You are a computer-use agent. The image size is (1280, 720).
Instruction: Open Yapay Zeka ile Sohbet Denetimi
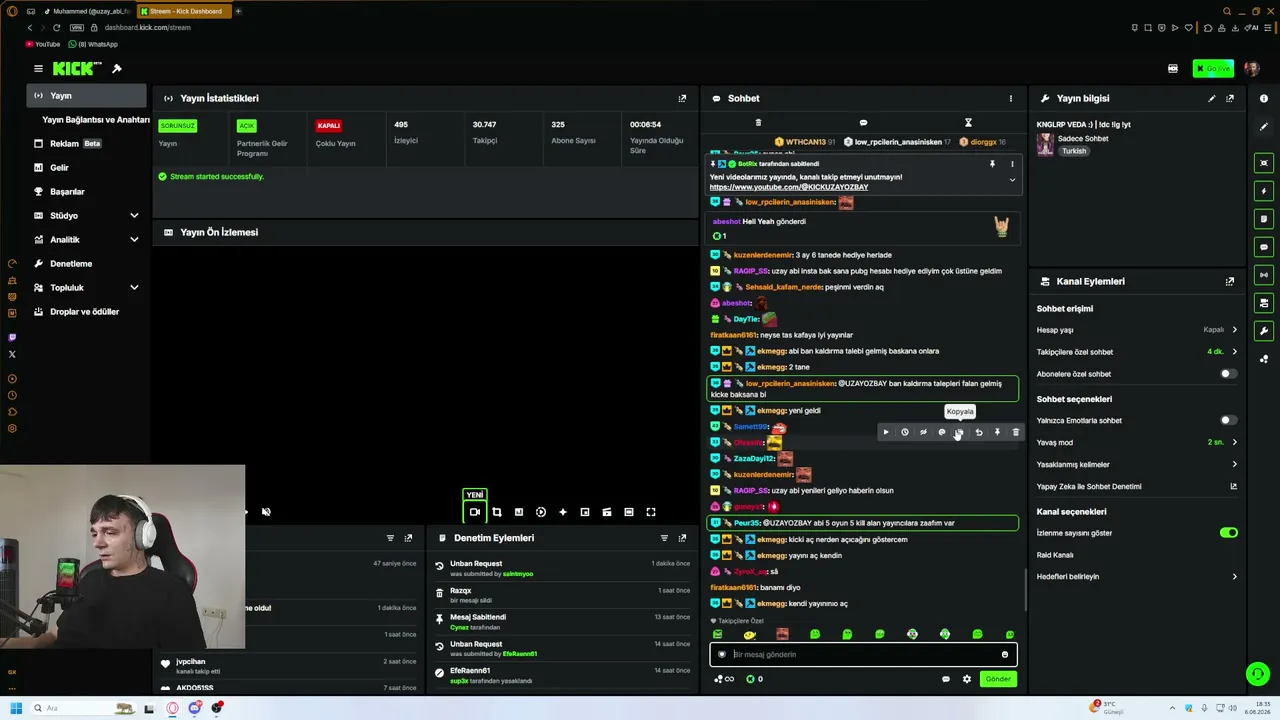click(x=1136, y=487)
